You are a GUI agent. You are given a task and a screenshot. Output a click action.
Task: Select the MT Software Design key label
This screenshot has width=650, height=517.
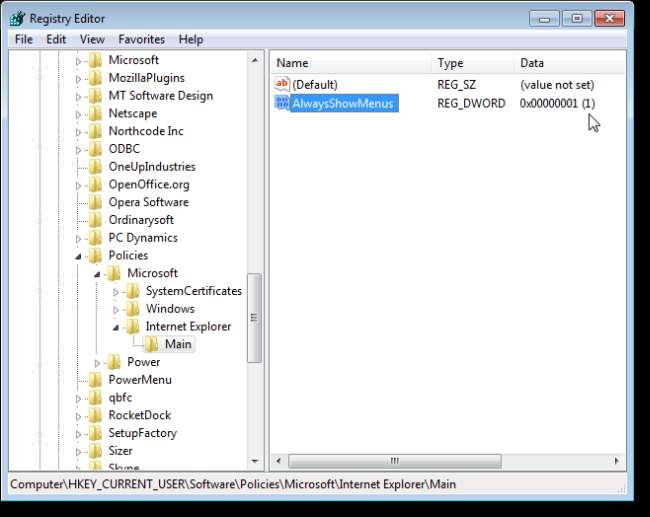[x=161, y=96]
